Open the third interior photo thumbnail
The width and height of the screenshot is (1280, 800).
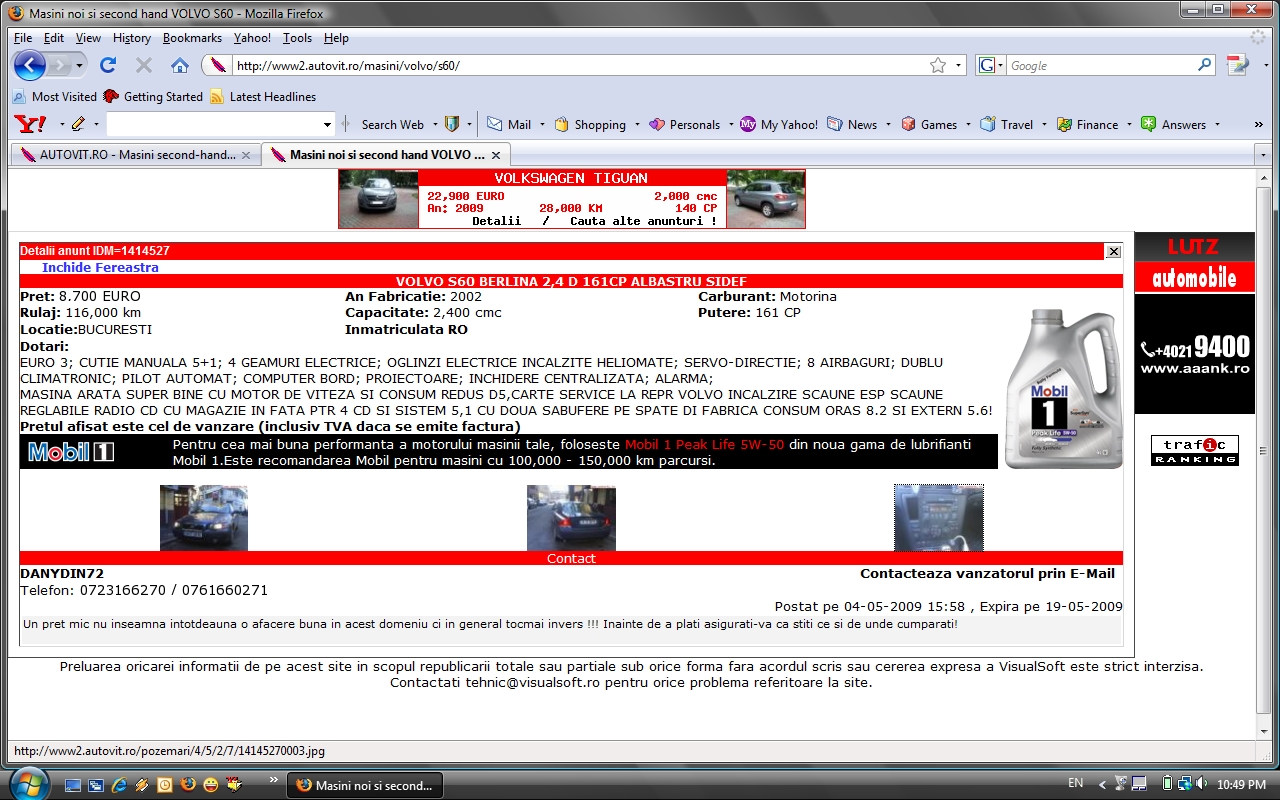938,518
